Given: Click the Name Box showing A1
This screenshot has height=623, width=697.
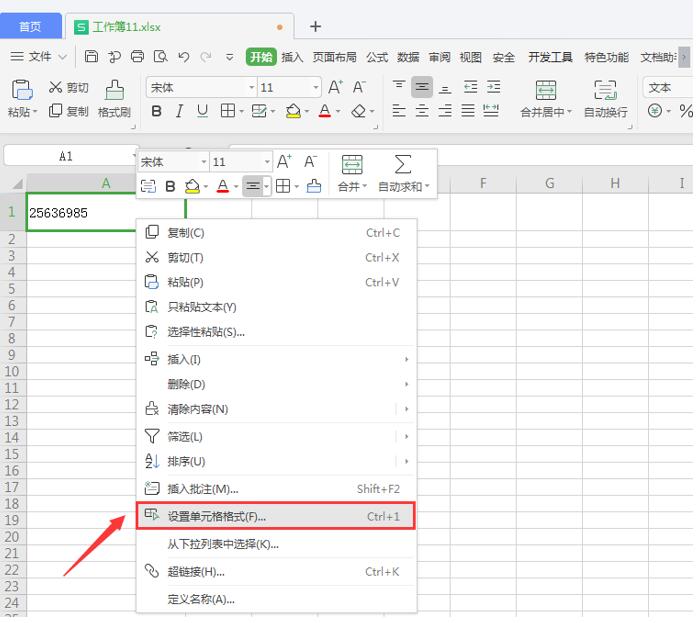Looking at the screenshot, I should point(71,156).
